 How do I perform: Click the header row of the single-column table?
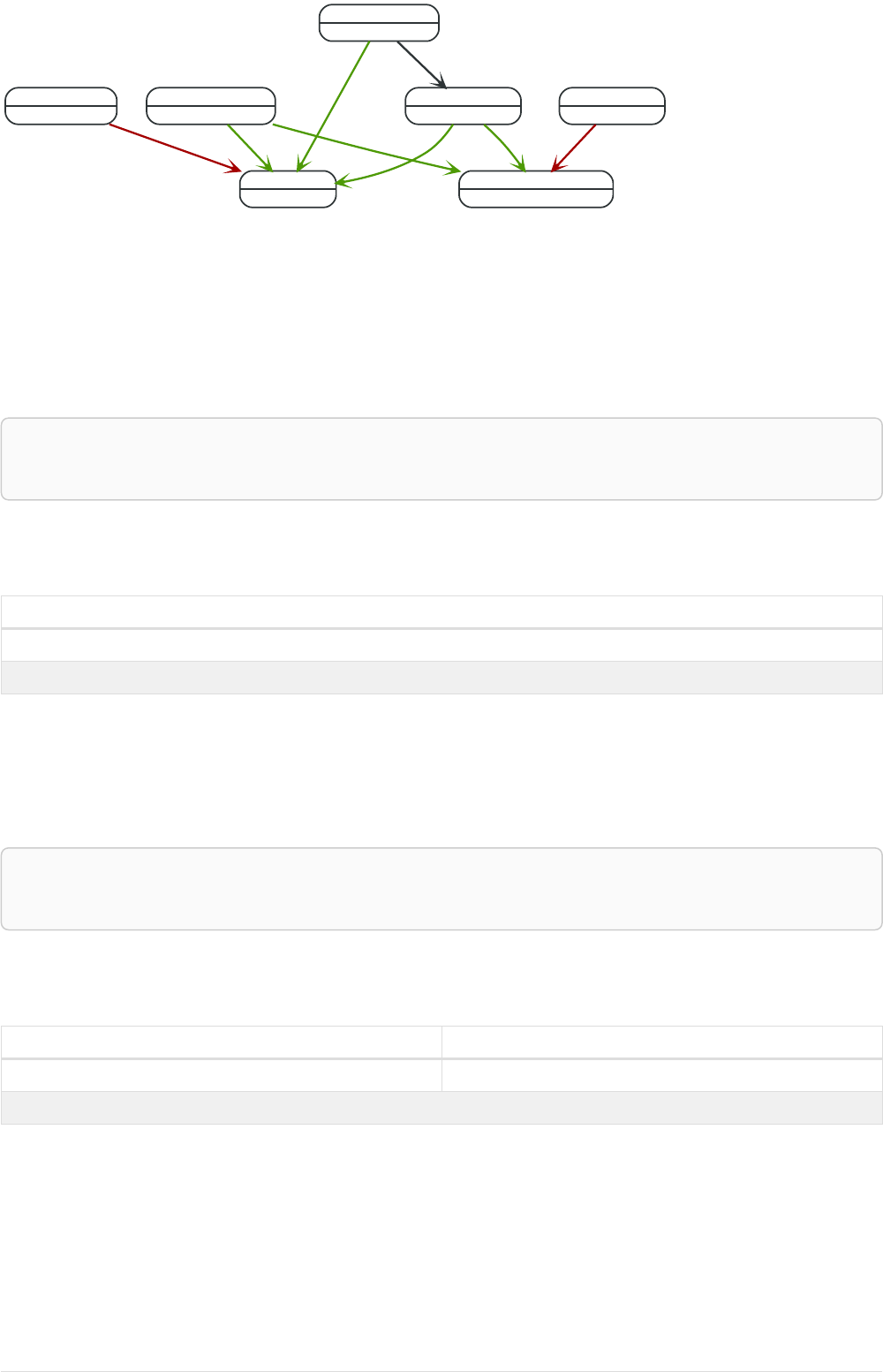pos(441,611)
